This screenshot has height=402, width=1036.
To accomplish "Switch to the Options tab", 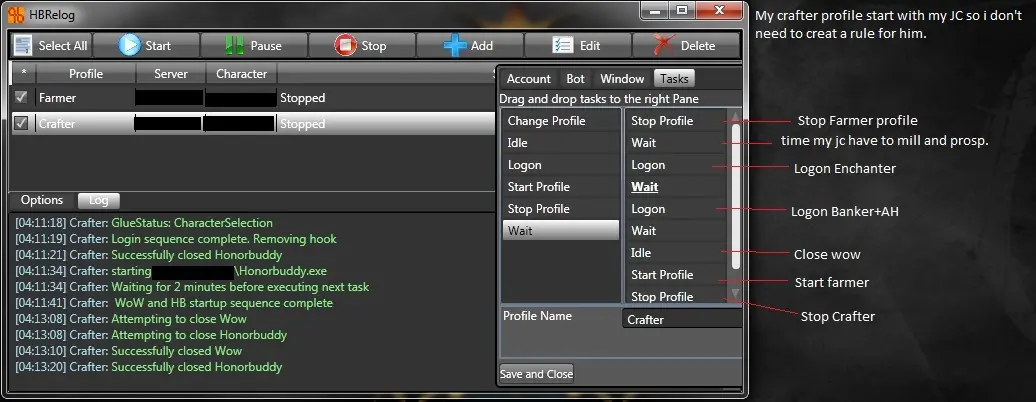I will pyautogui.click(x=42, y=200).
